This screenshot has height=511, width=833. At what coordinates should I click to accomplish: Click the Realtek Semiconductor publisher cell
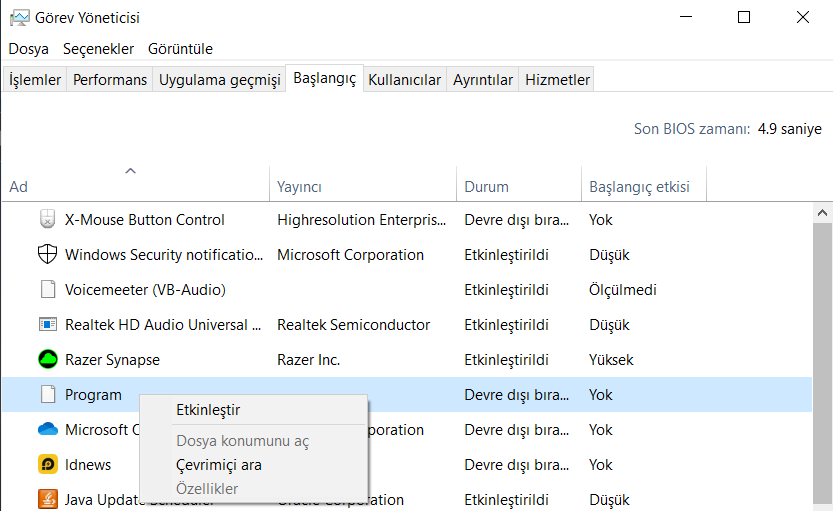click(353, 325)
